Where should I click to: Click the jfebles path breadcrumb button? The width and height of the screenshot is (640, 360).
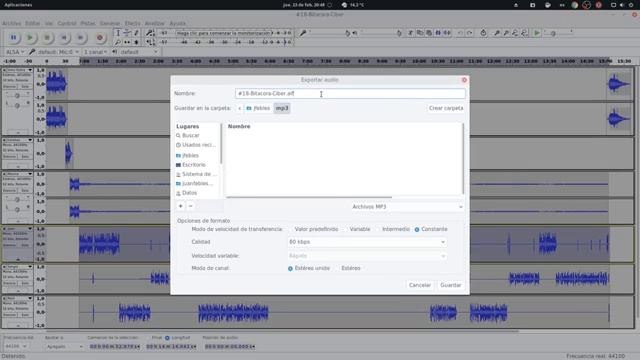click(x=258, y=108)
